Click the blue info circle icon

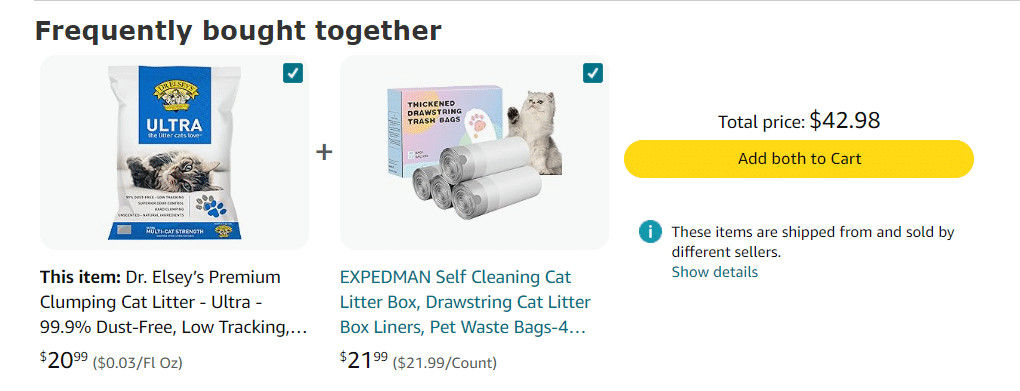650,232
